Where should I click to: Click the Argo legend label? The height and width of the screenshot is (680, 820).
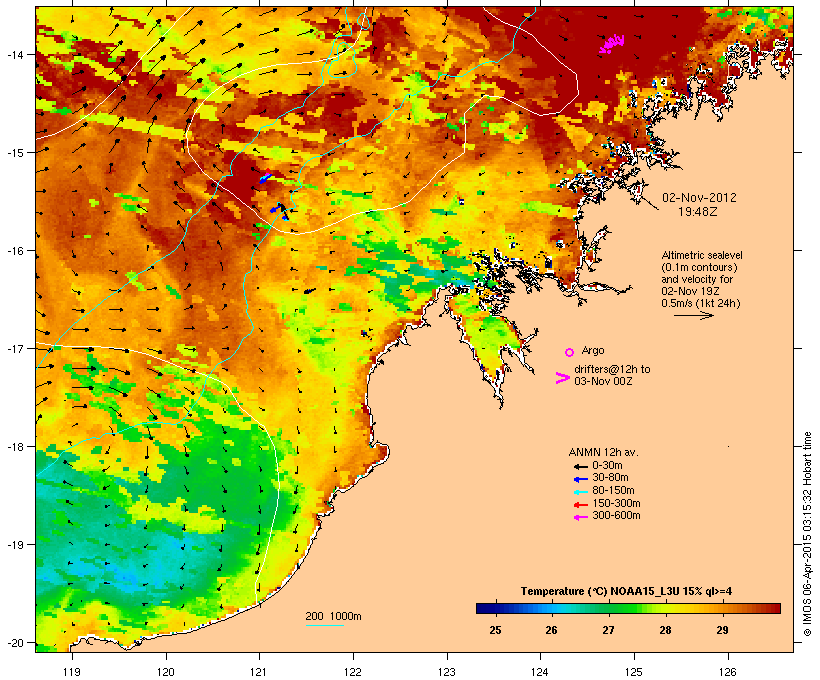pyautogui.click(x=593, y=350)
